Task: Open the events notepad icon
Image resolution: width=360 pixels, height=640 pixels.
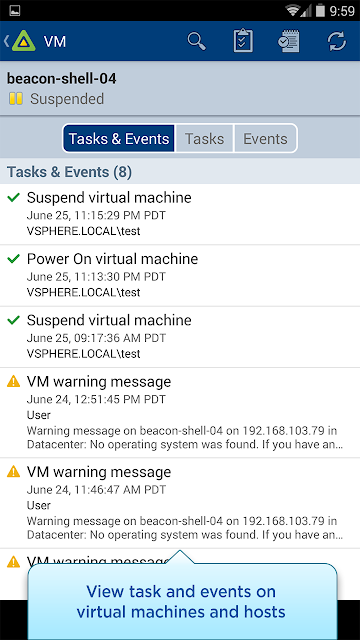Action: (289, 41)
